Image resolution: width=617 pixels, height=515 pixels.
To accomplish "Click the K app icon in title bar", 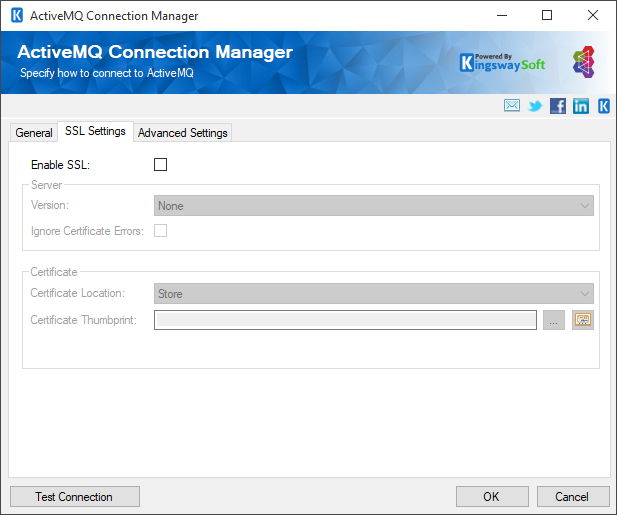I will pyautogui.click(x=17, y=15).
